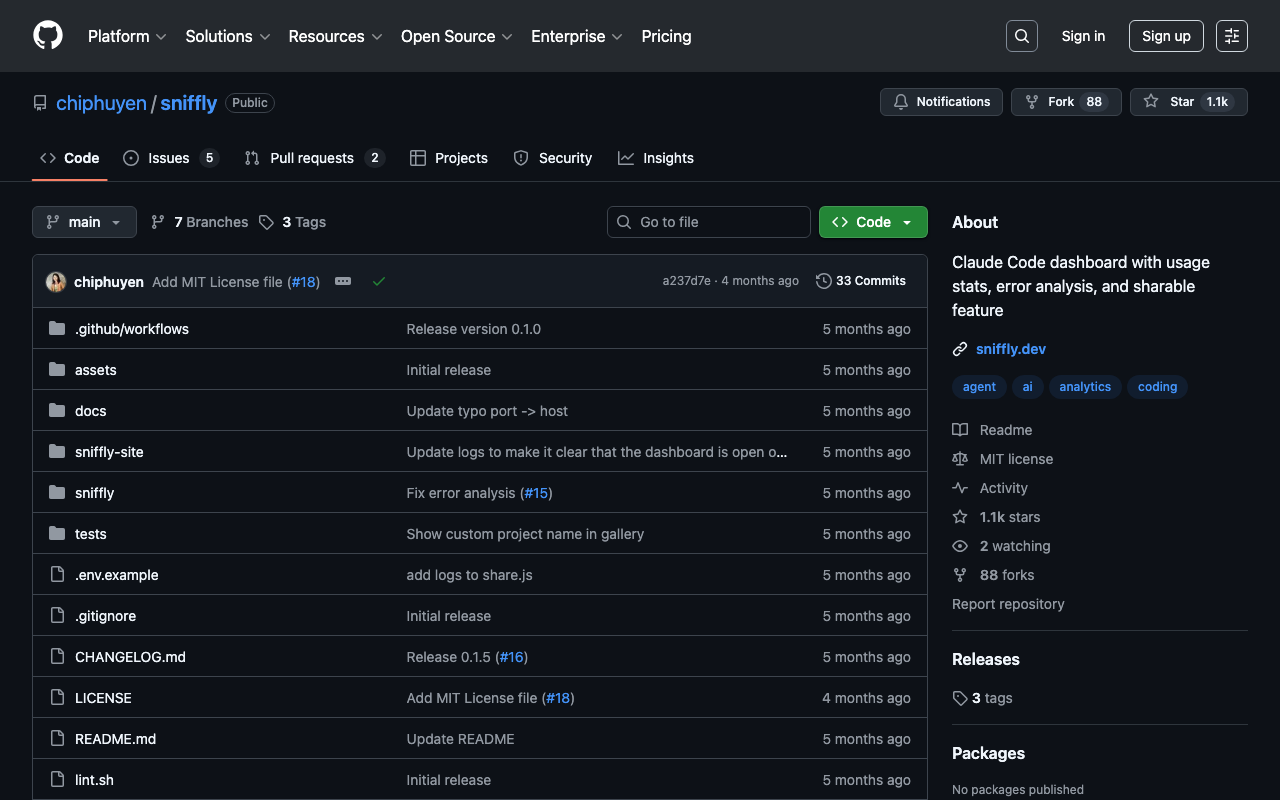
Task: Switch to the Pull requests tab
Action: point(313,158)
